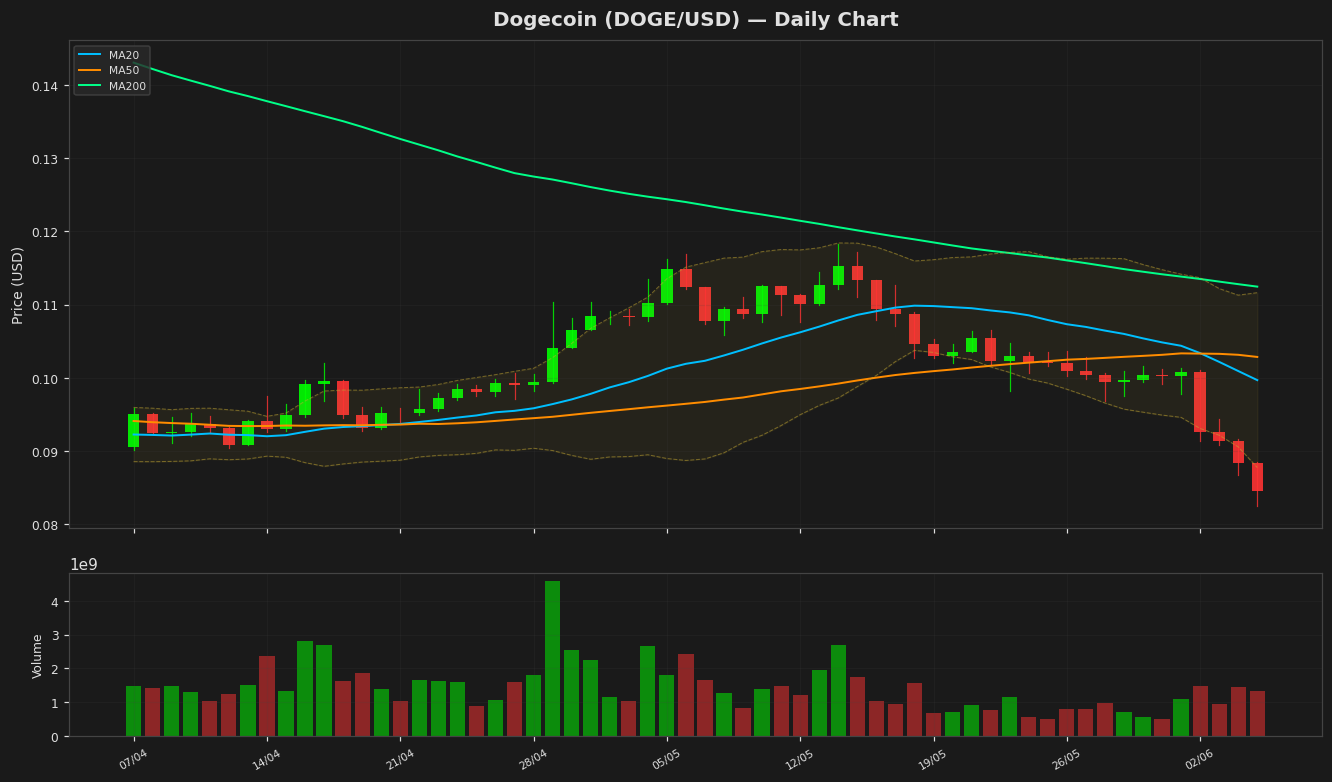Viewport: 1332px width, 782px height.
Task: Click the volume axis tick 3
Action: pyautogui.click(x=55, y=636)
